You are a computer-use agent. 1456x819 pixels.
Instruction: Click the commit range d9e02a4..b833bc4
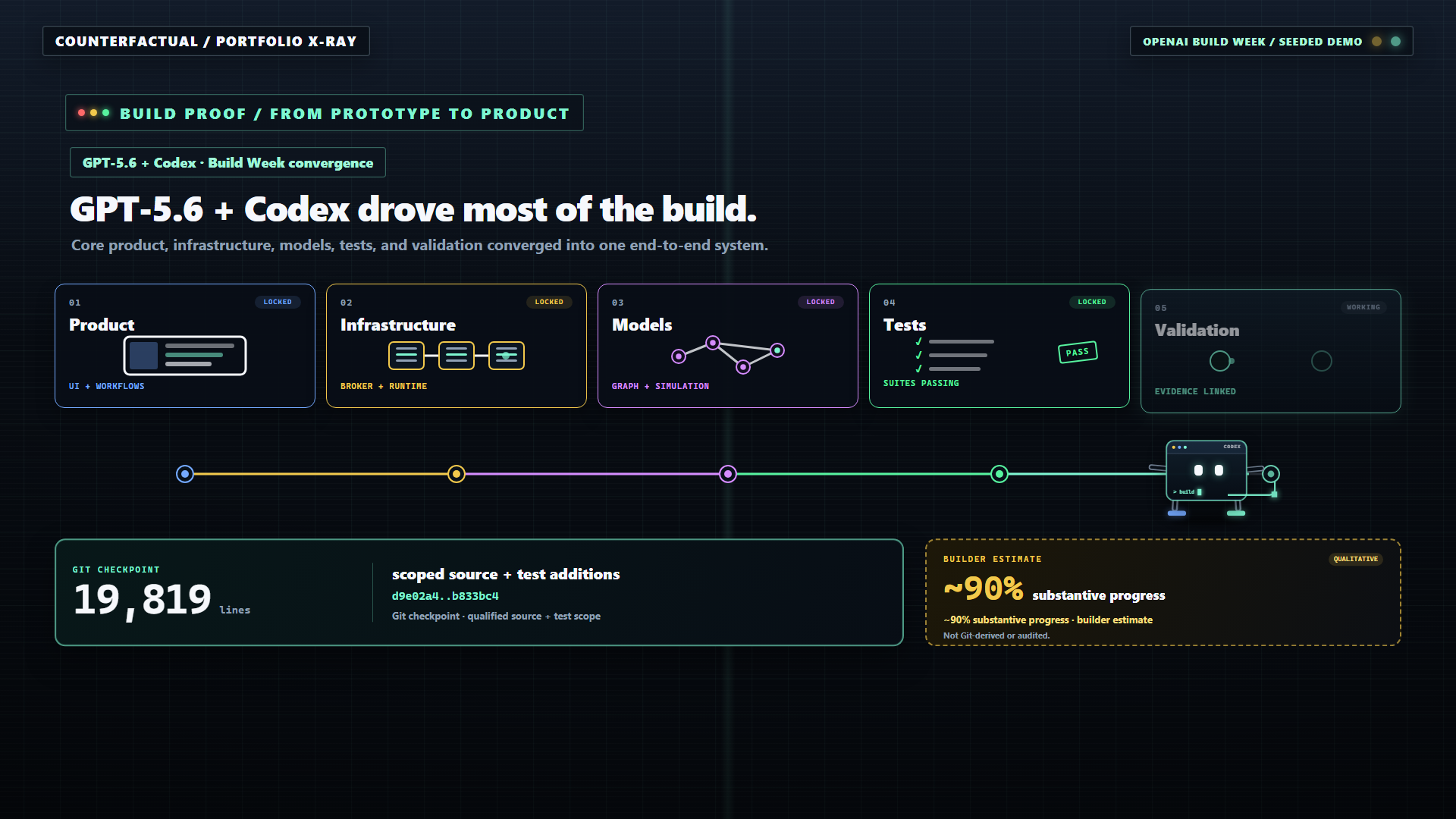click(445, 596)
